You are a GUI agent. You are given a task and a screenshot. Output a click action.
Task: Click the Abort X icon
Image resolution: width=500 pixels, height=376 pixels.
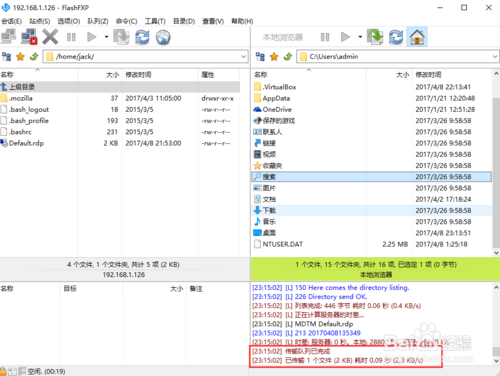[x=50, y=37]
